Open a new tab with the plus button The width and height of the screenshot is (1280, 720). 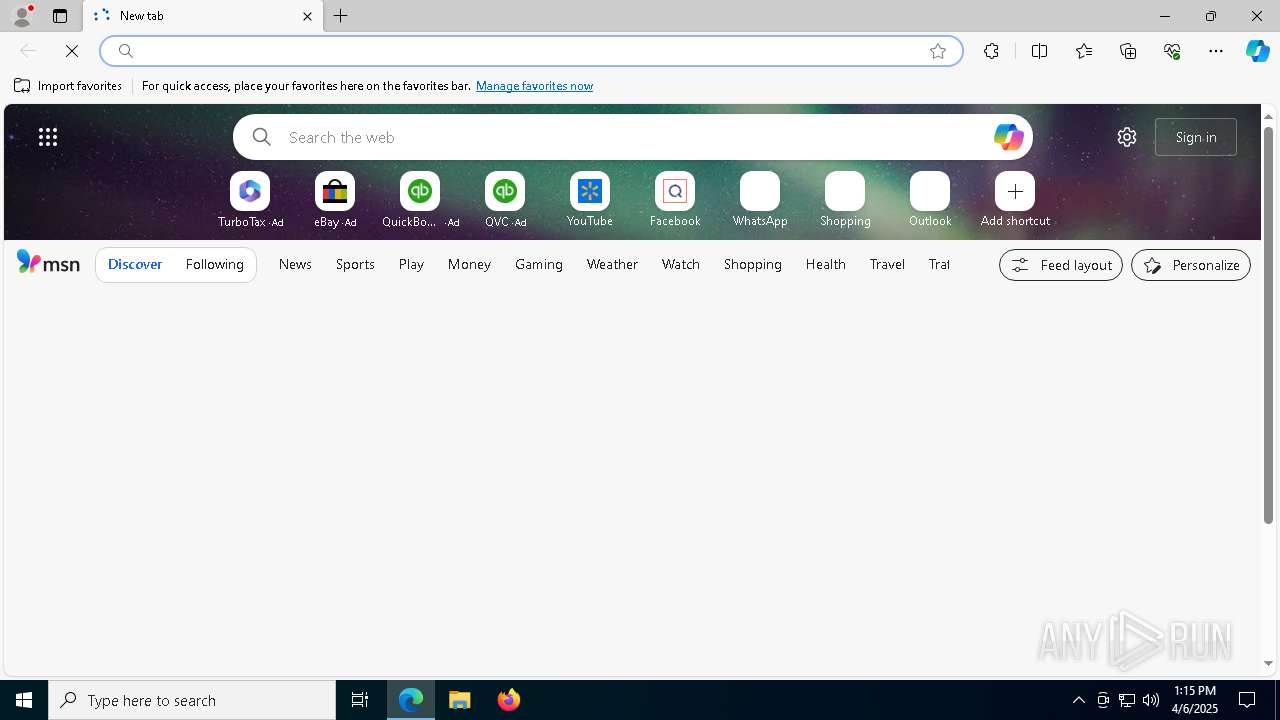click(x=341, y=16)
